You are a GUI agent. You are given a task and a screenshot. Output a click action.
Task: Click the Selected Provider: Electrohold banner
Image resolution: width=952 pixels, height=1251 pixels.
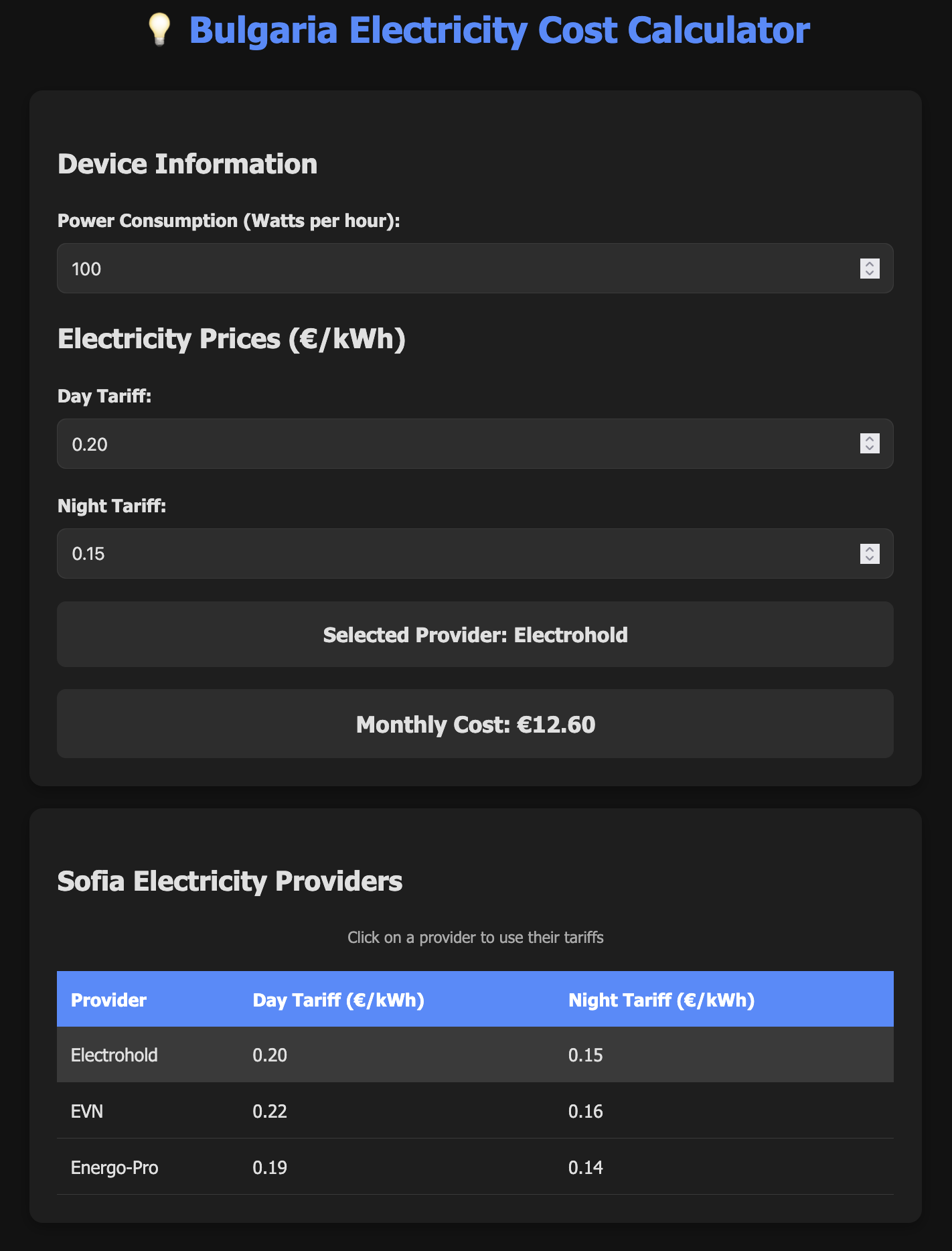tap(475, 634)
